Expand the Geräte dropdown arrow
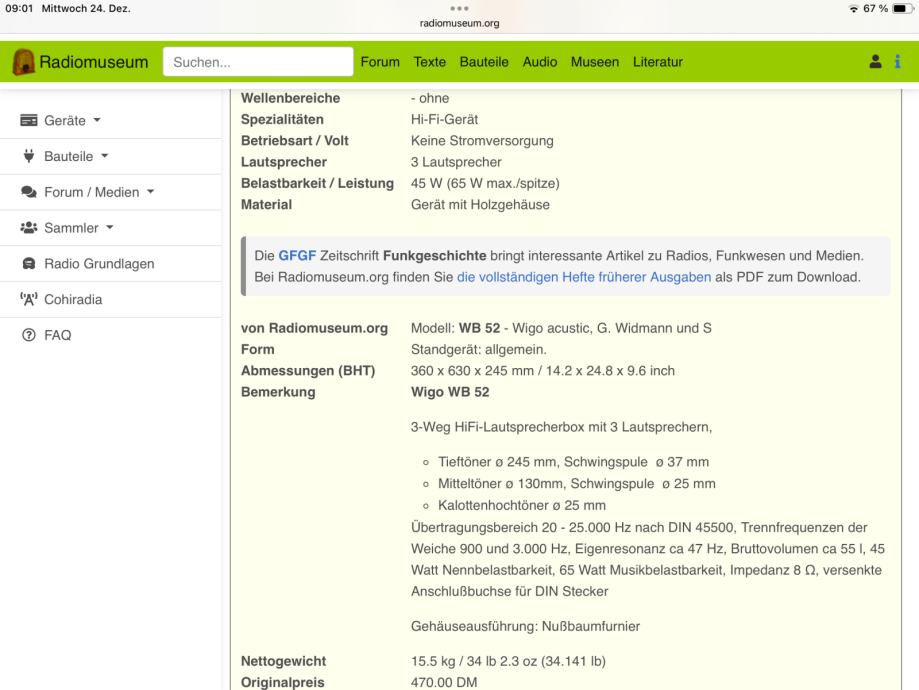 97,120
